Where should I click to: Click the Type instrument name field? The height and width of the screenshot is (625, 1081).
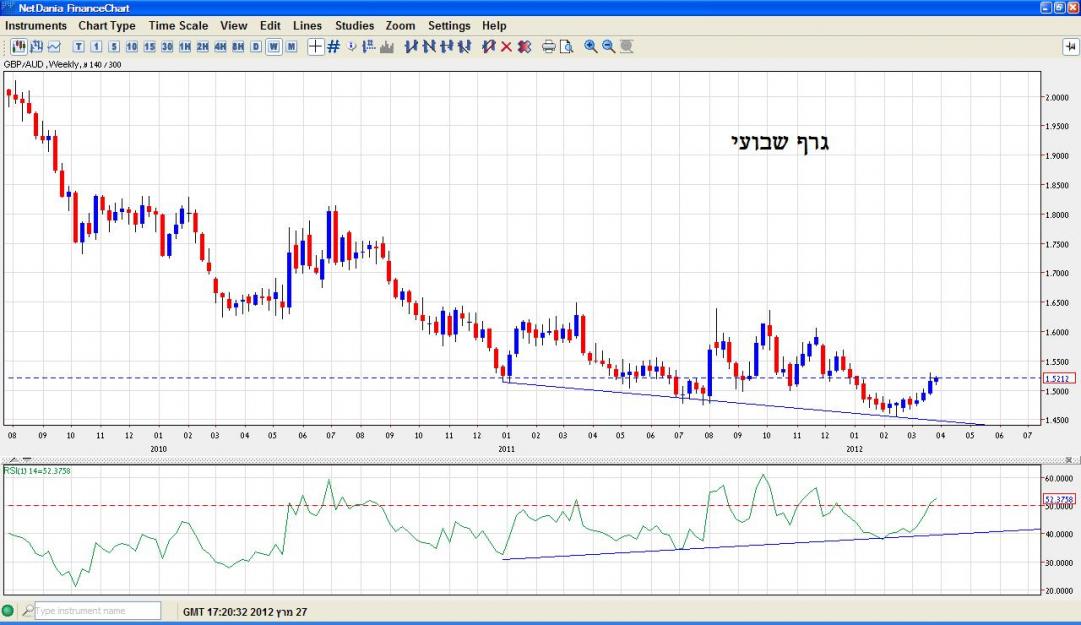coord(97,611)
